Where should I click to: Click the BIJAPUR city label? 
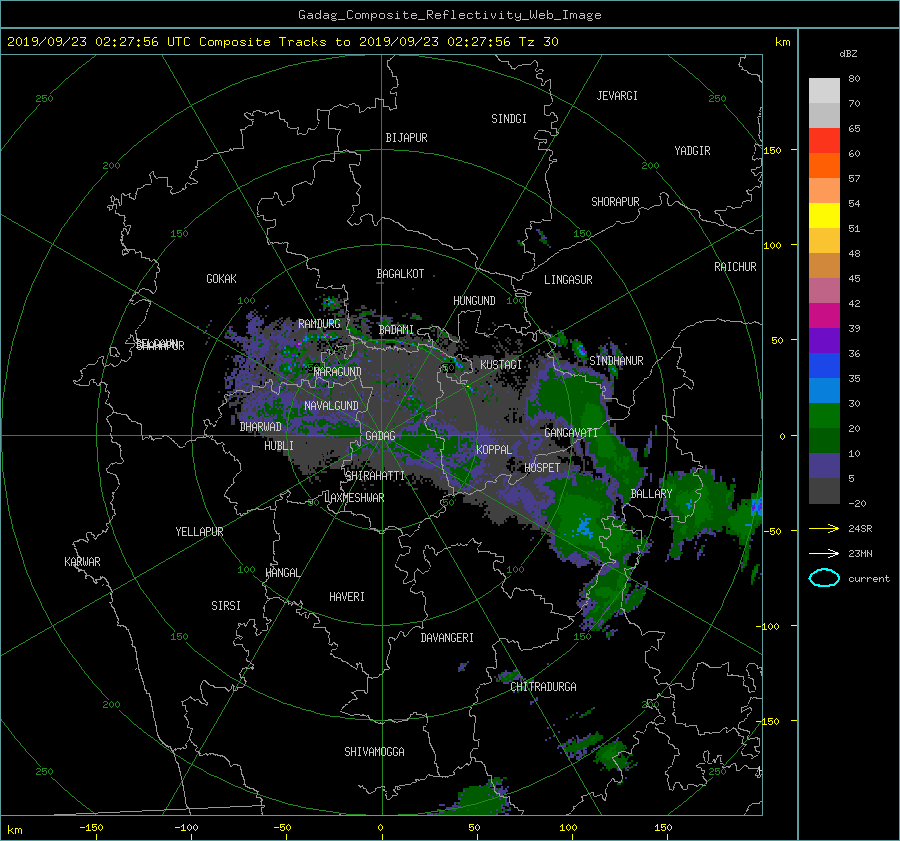pyautogui.click(x=406, y=138)
